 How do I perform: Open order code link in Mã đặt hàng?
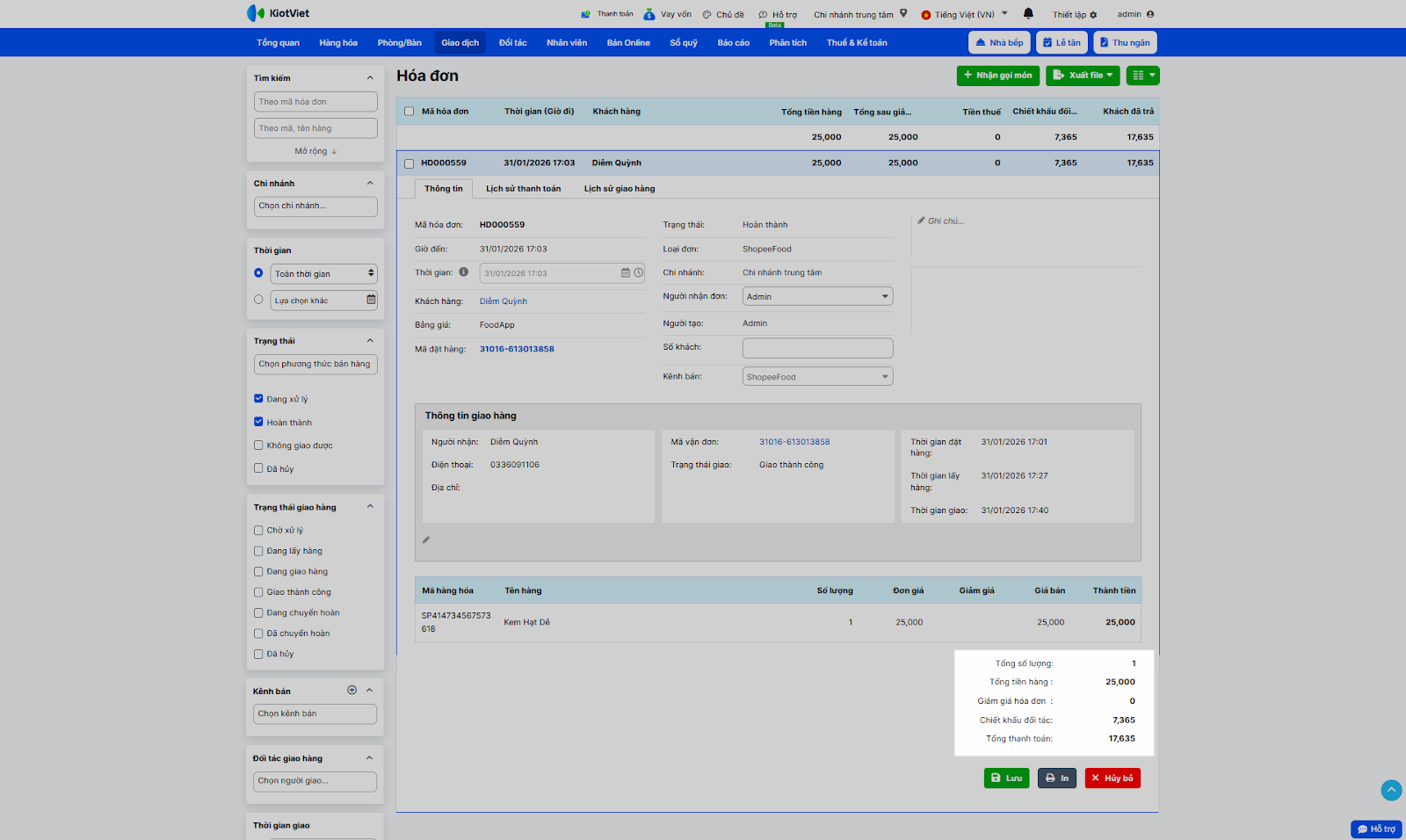[517, 350]
